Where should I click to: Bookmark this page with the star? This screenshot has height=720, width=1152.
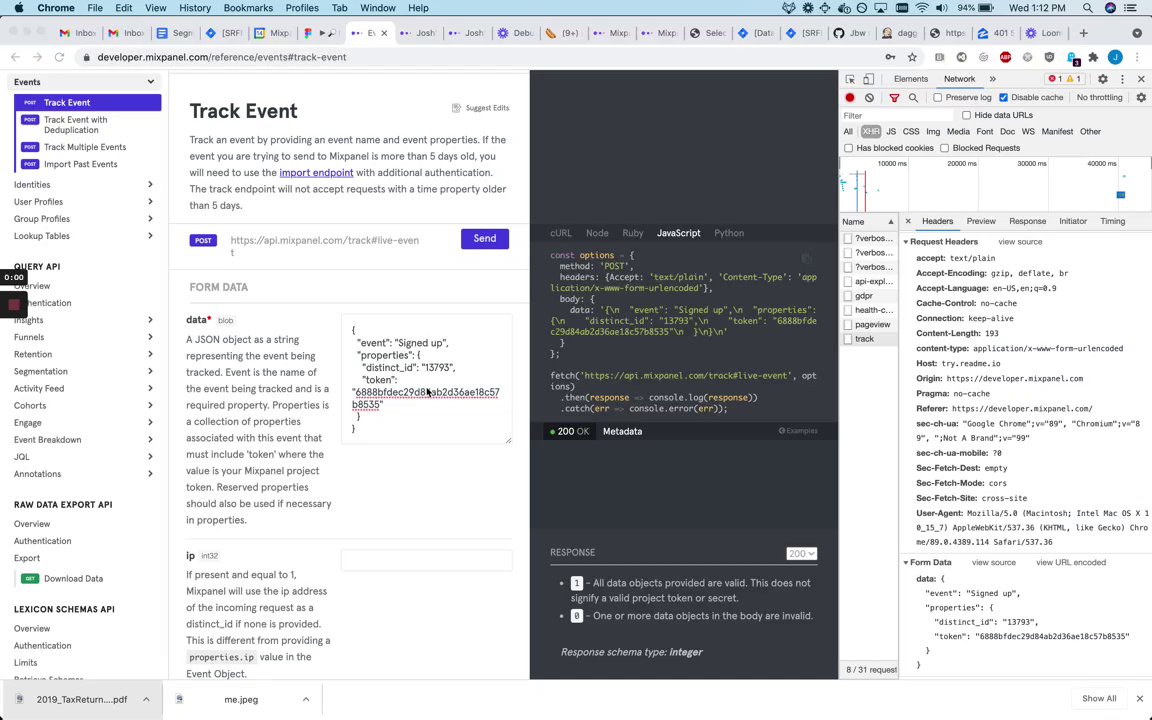912,57
